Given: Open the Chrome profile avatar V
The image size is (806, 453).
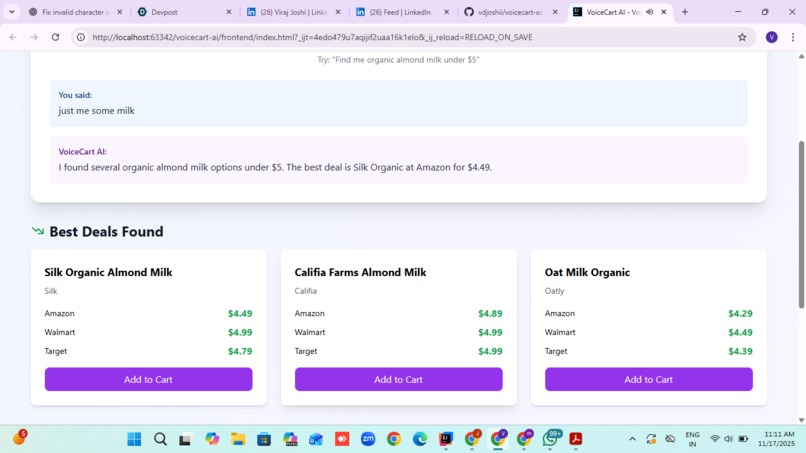Looking at the screenshot, I should click(x=772, y=37).
